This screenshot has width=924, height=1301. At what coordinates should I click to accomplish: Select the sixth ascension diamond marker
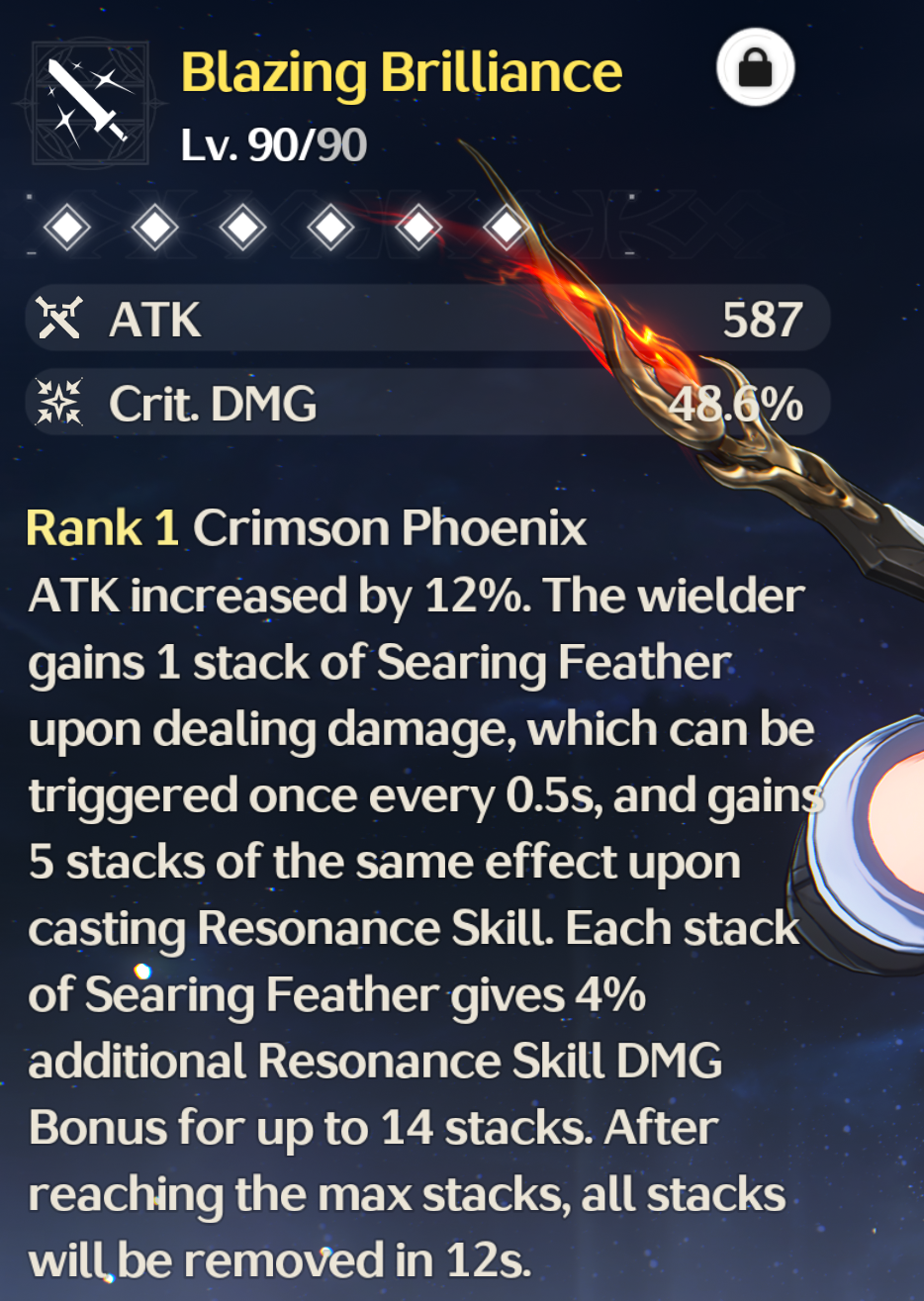pyautogui.click(x=507, y=229)
